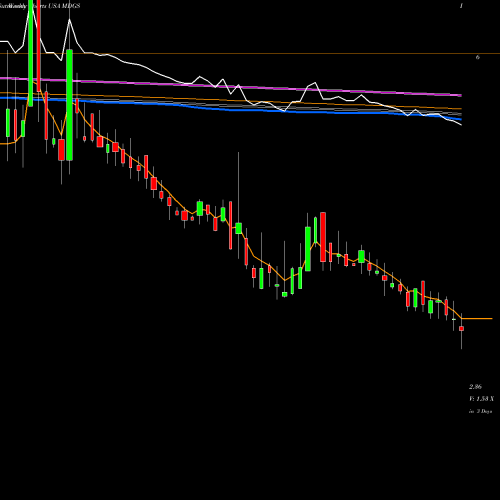Select the last red candle at chart's right end
This screenshot has height=500, width=500.
pyautogui.click(x=462, y=329)
